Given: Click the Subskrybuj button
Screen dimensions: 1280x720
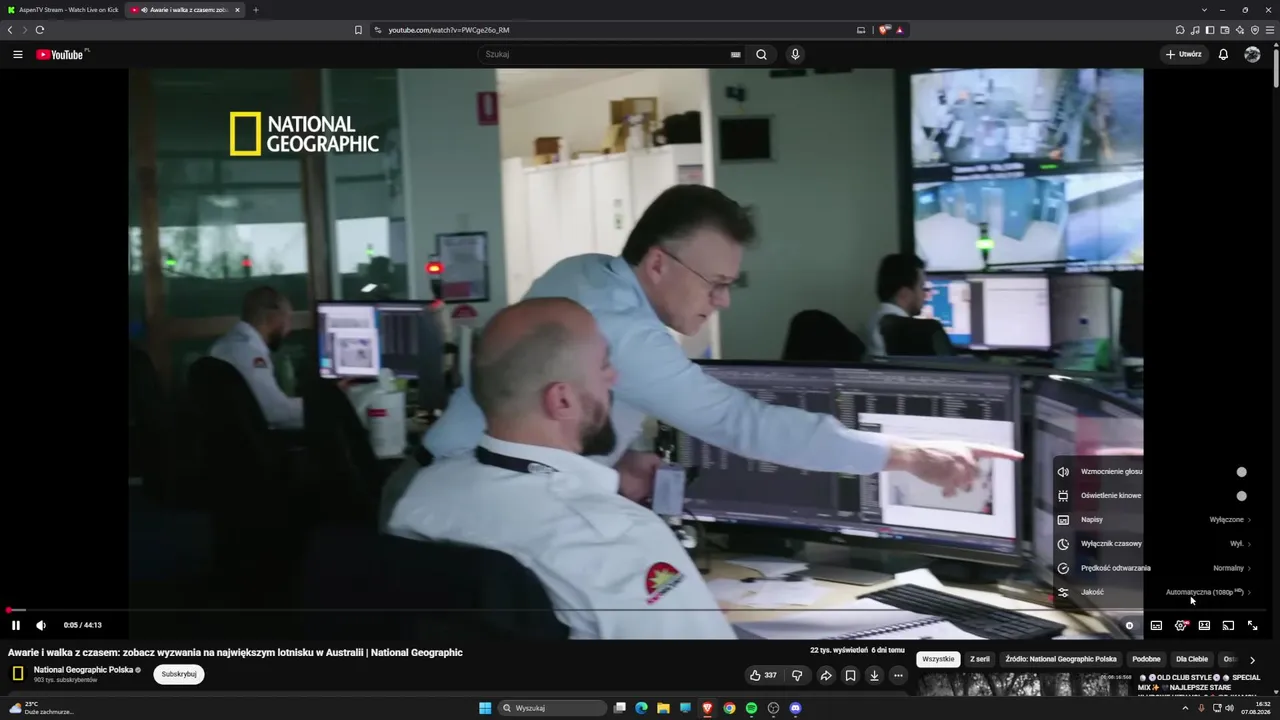Looking at the screenshot, I should coord(179,675).
